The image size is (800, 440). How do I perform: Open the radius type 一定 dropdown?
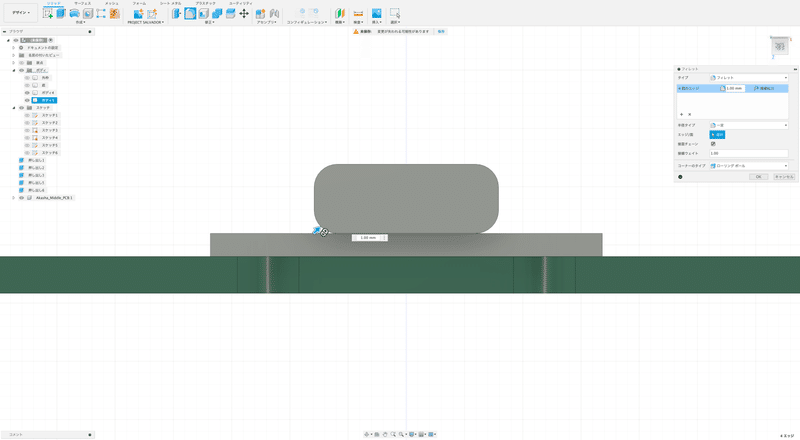tap(748, 125)
